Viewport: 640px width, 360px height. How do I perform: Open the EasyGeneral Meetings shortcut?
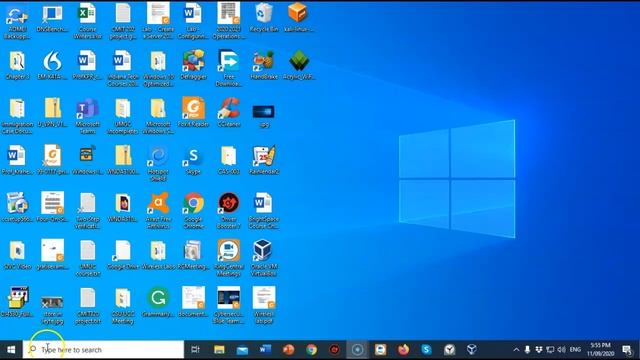[x=229, y=258]
